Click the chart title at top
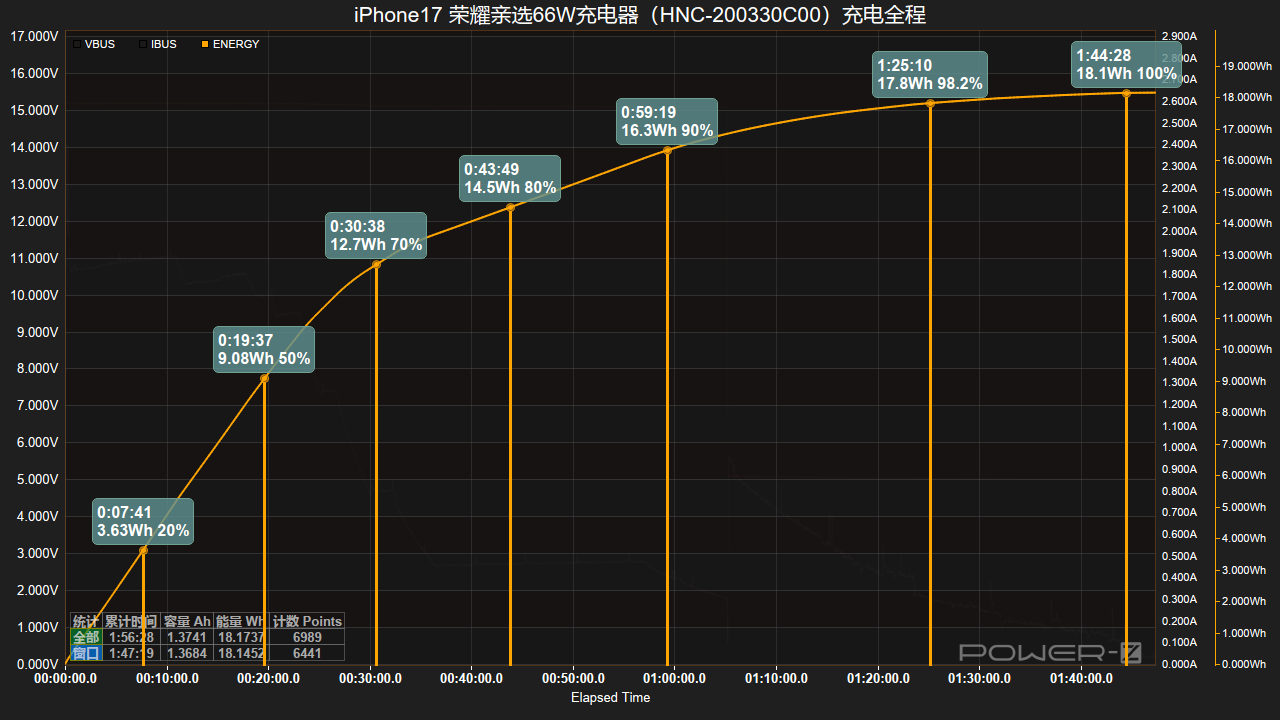The height and width of the screenshot is (720, 1280). [x=640, y=15]
